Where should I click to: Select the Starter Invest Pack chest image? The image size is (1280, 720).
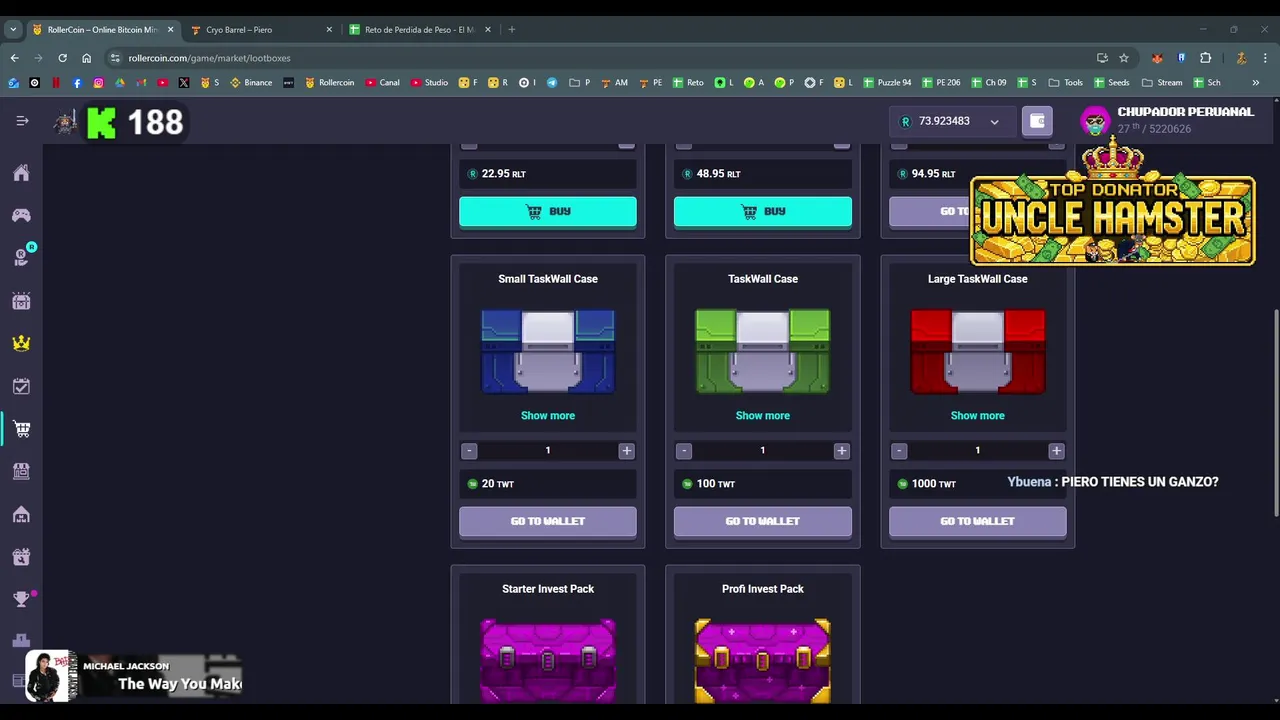tap(548, 660)
